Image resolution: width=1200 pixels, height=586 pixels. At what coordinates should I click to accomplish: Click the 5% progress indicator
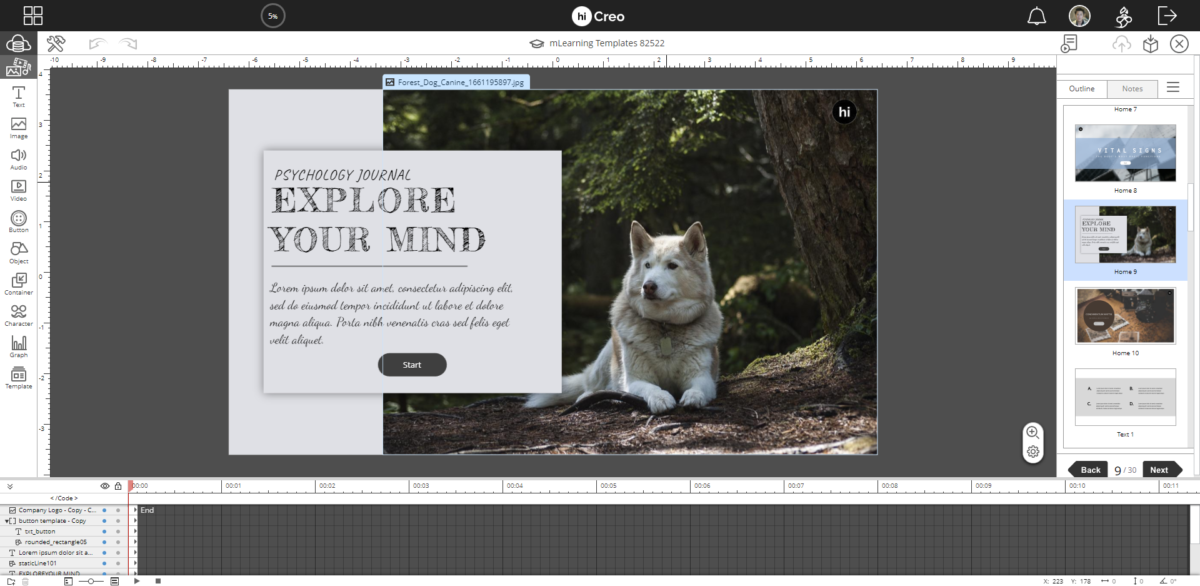[272, 16]
